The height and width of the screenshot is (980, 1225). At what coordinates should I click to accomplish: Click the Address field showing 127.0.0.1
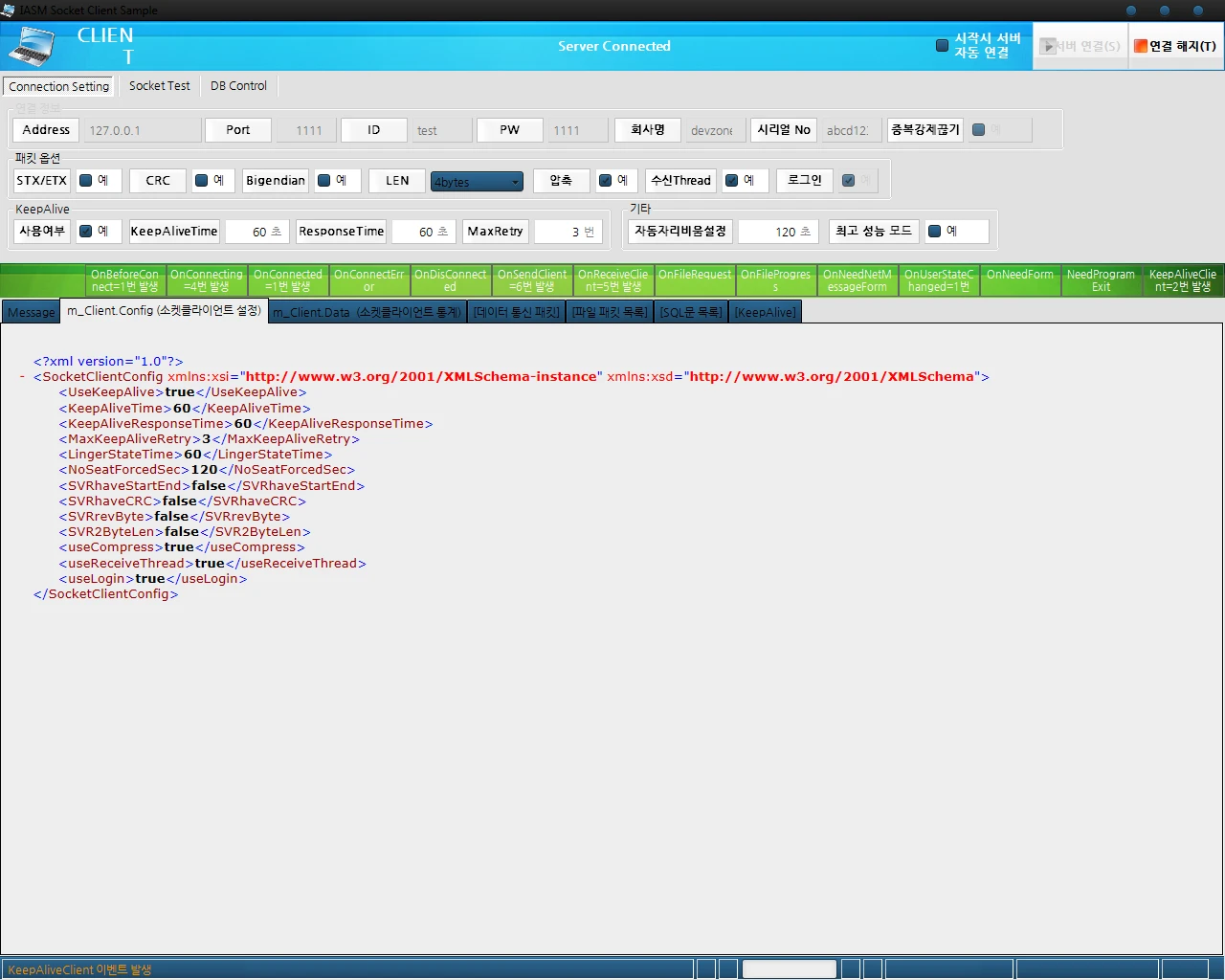[x=142, y=130]
